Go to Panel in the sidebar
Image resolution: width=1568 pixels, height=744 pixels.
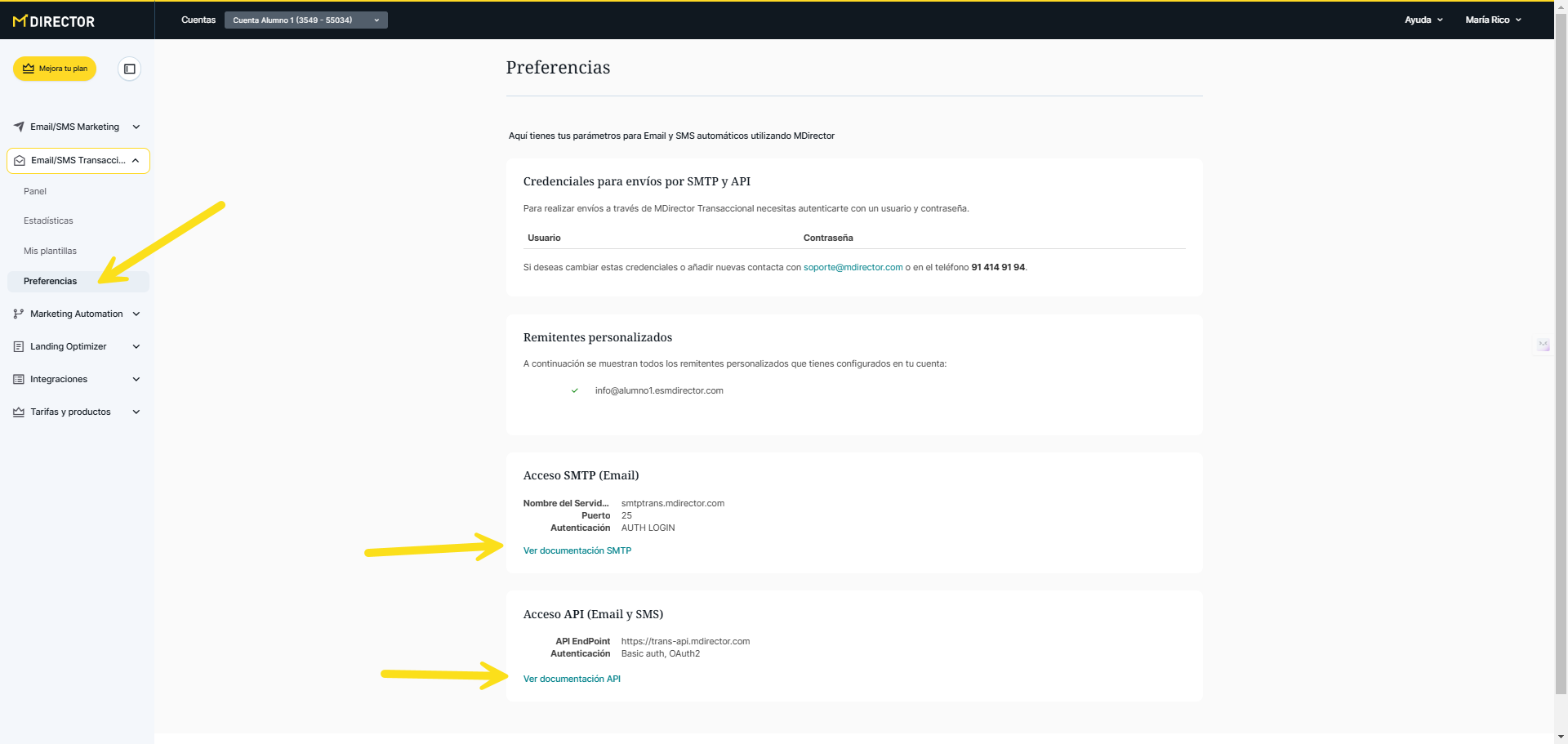(x=35, y=191)
